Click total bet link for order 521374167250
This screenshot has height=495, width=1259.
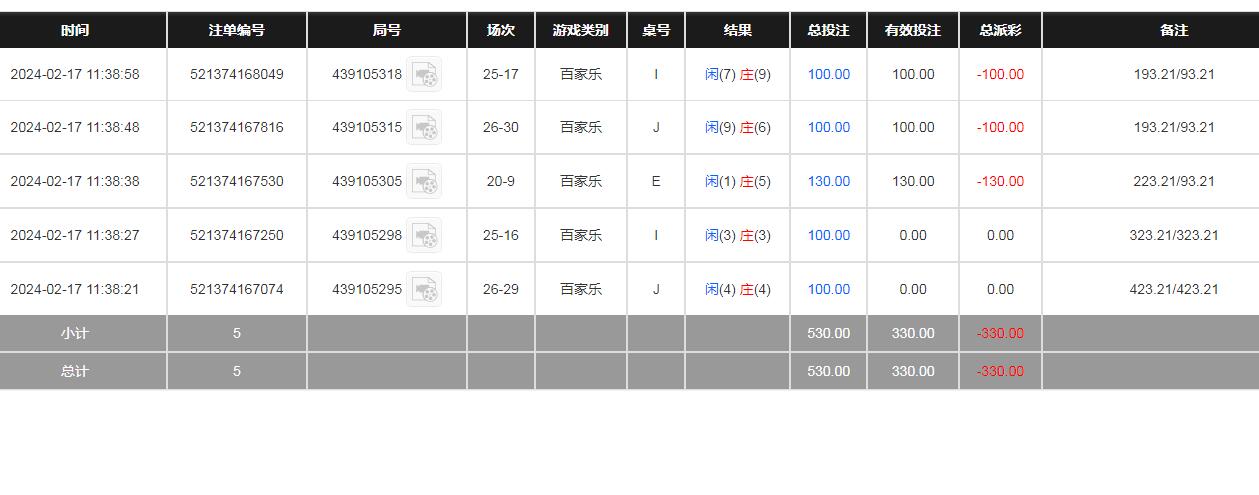tap(828, 235)
